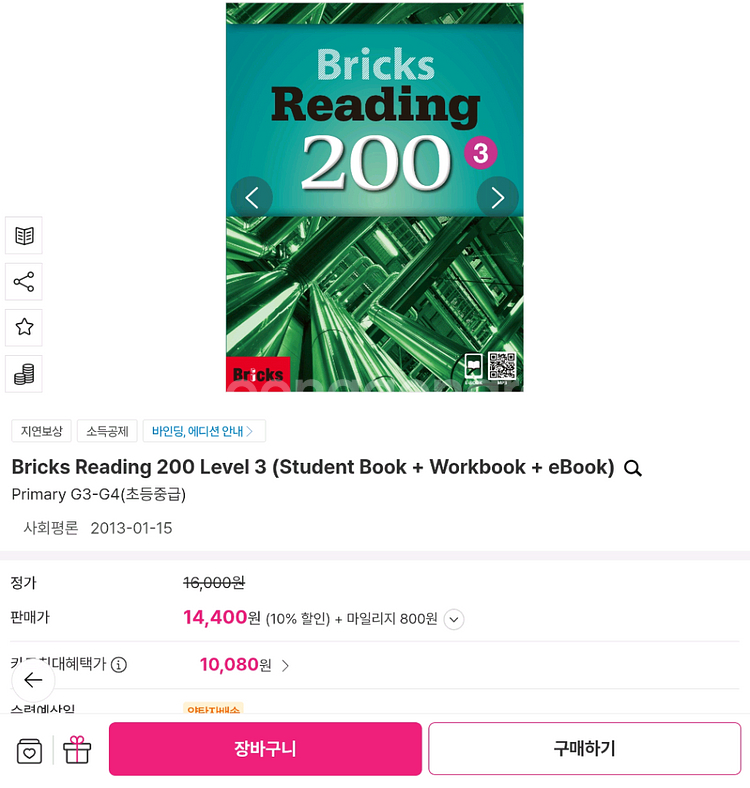Show next book cover image

[497, 198]
